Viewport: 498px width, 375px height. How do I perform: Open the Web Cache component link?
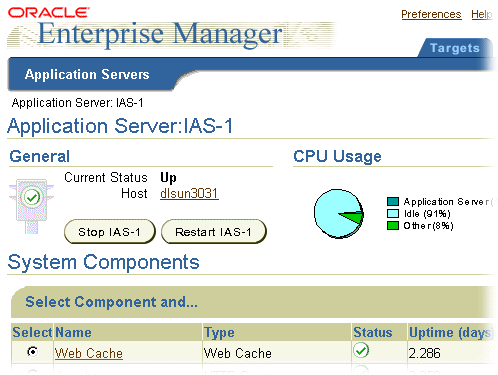click(x=89, y=353)
